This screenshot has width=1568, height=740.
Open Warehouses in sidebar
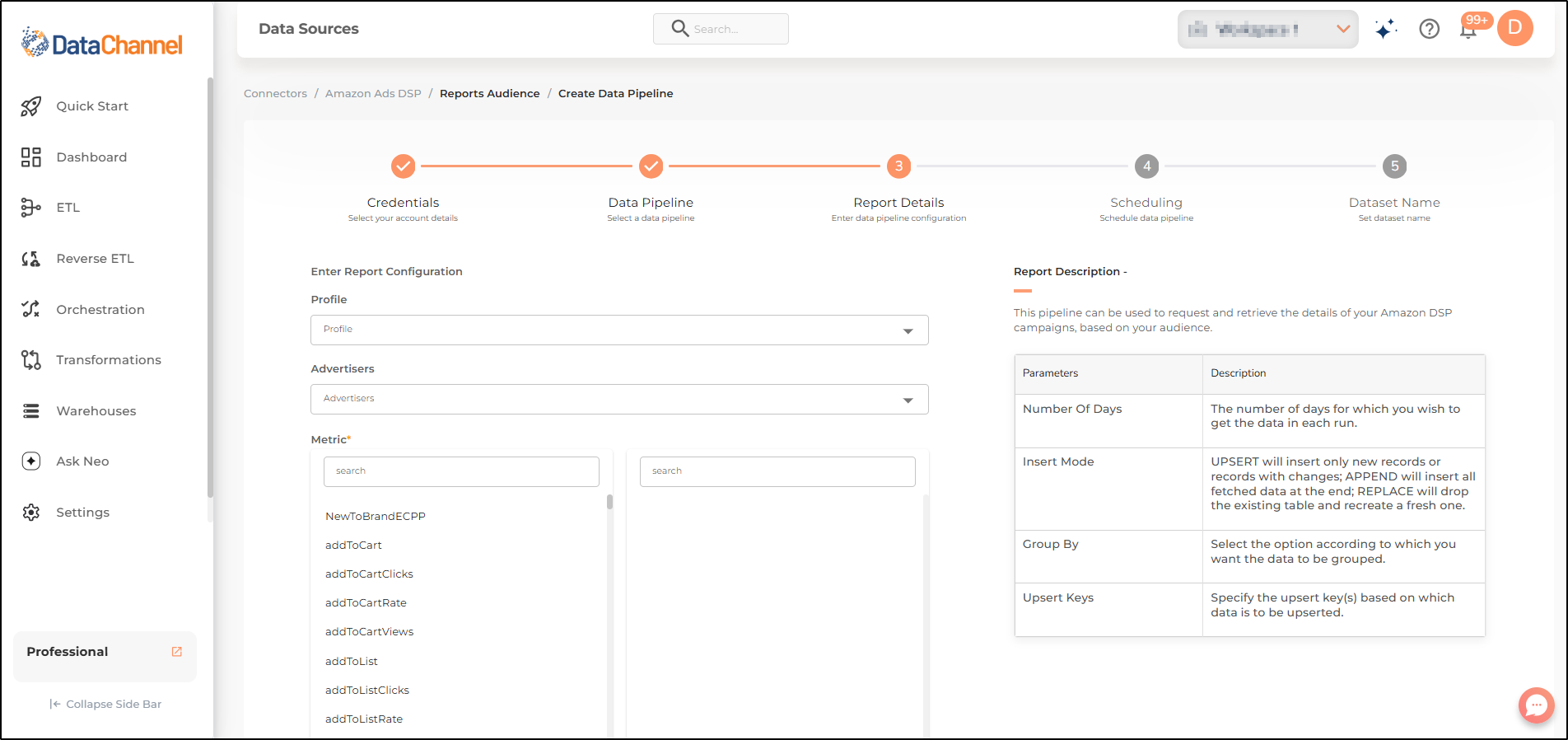pyautogui.click(x=96, y=411)
